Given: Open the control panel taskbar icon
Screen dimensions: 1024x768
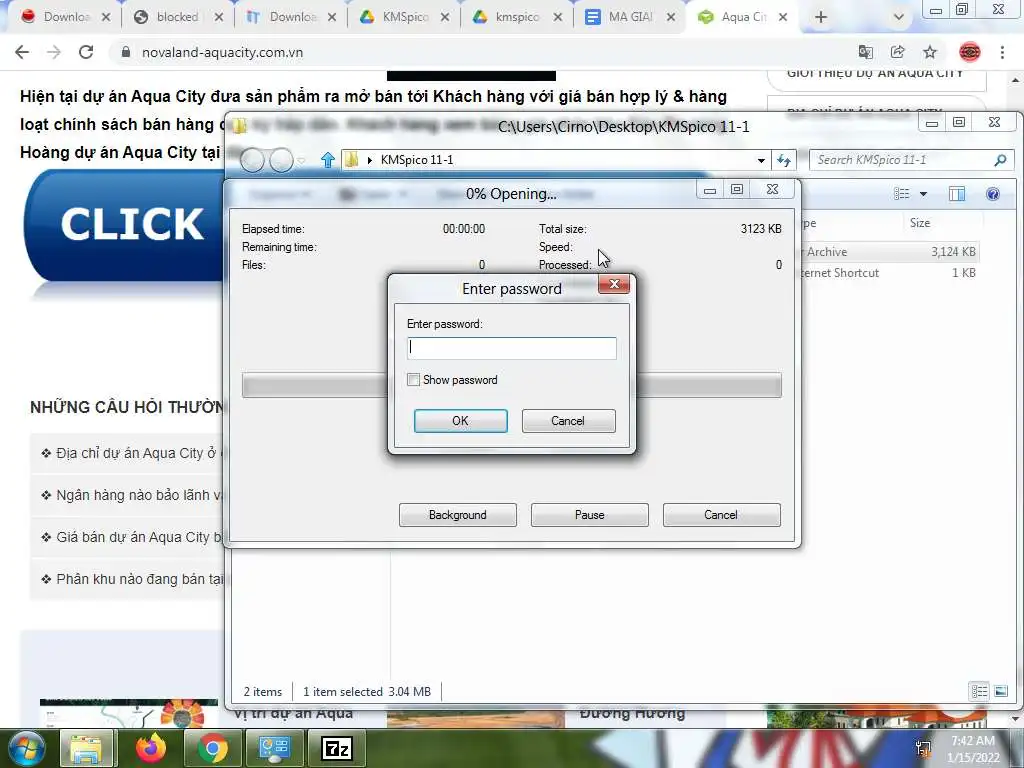Looking at the screenshot, I should coord(274,748).
